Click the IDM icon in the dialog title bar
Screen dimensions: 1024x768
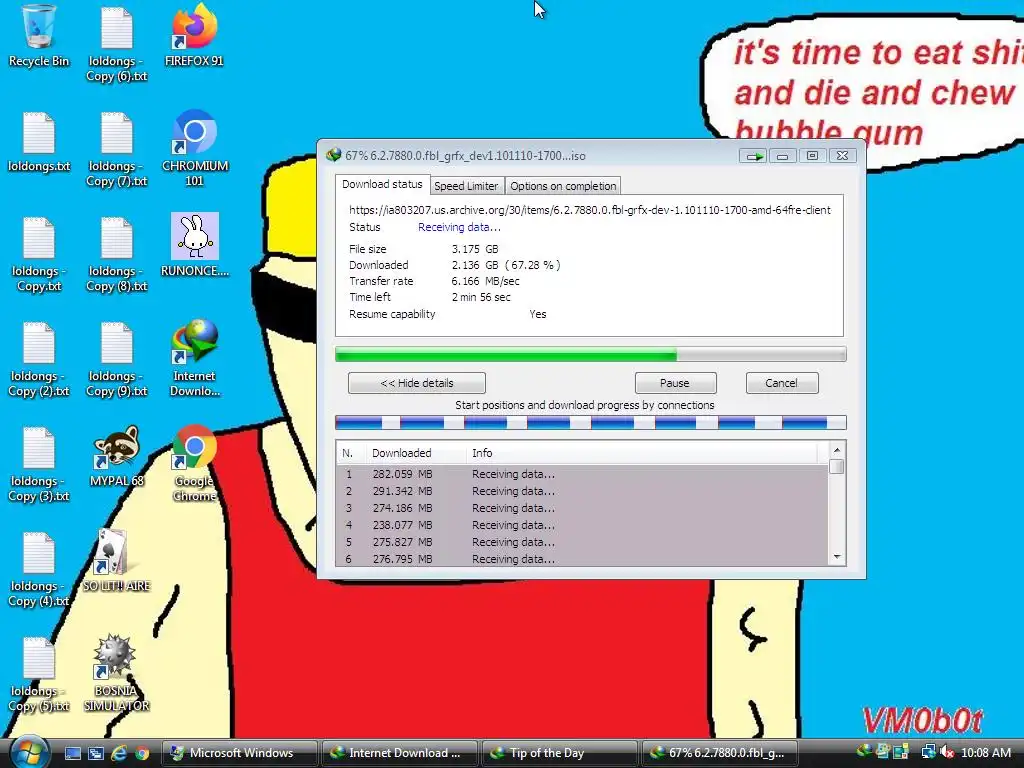click(x=334, y=155)
